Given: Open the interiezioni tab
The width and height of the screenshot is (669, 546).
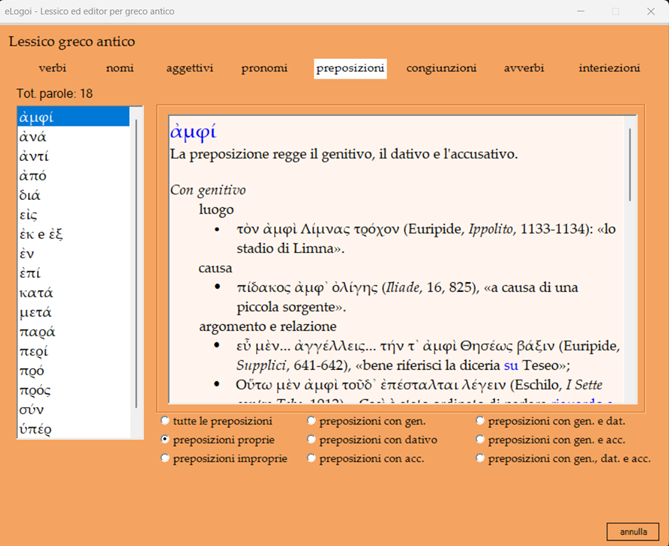Looking at the screenshot, I should (x=608, y=68).
